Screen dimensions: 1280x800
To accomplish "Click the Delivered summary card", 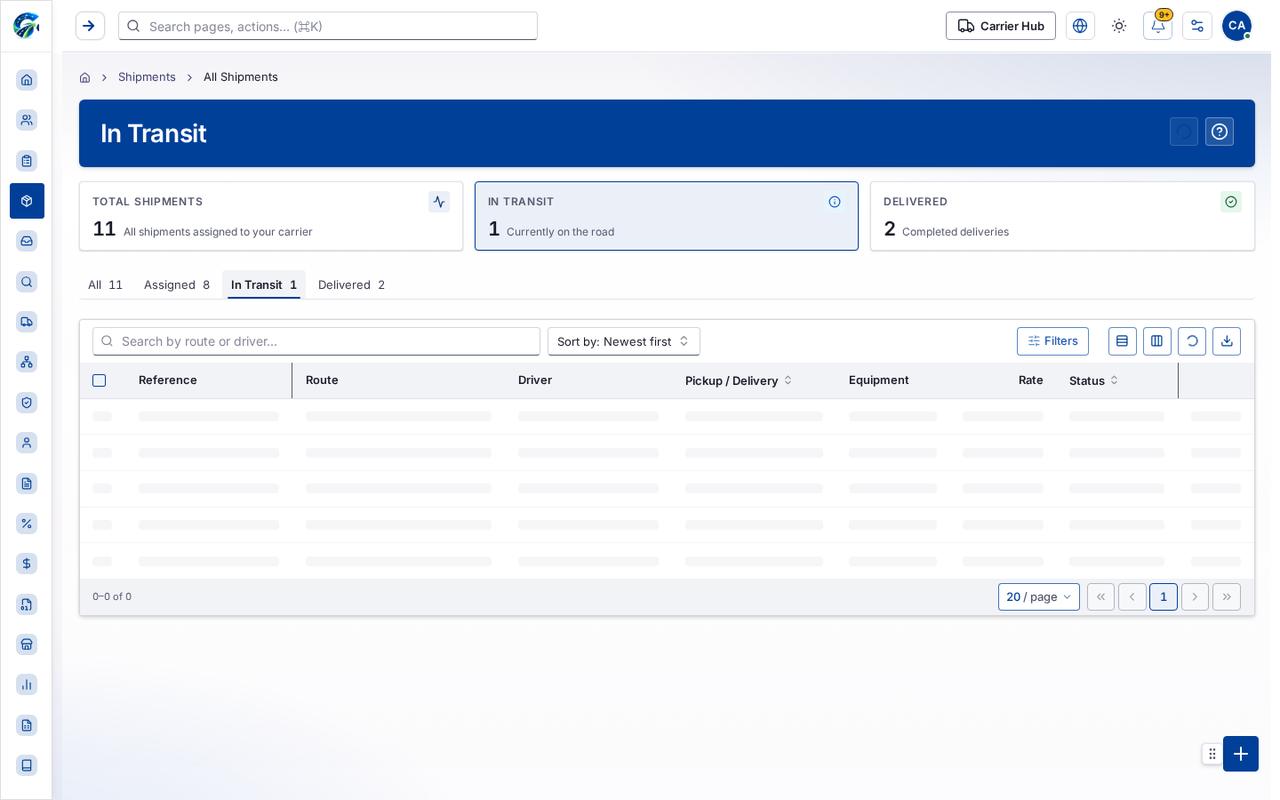I will pos(1062,216).
